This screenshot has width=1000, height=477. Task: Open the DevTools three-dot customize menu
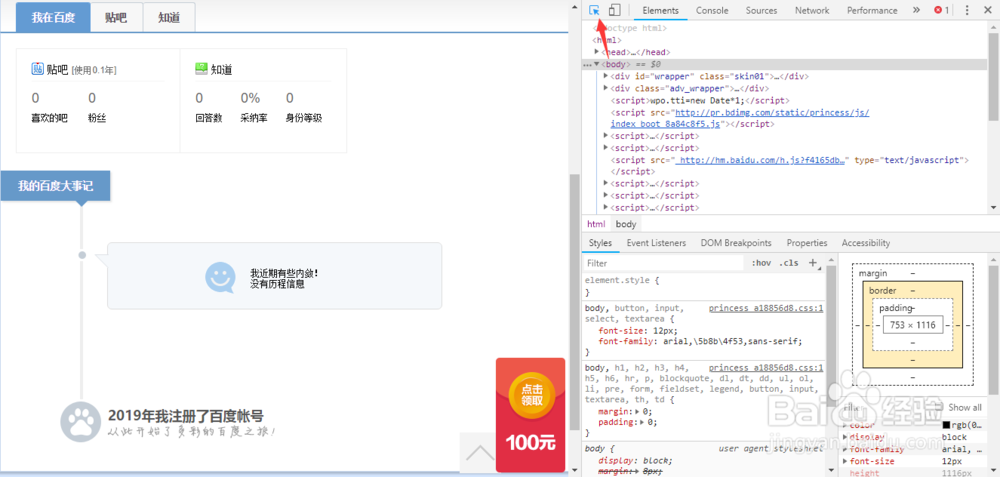[967, 10]
